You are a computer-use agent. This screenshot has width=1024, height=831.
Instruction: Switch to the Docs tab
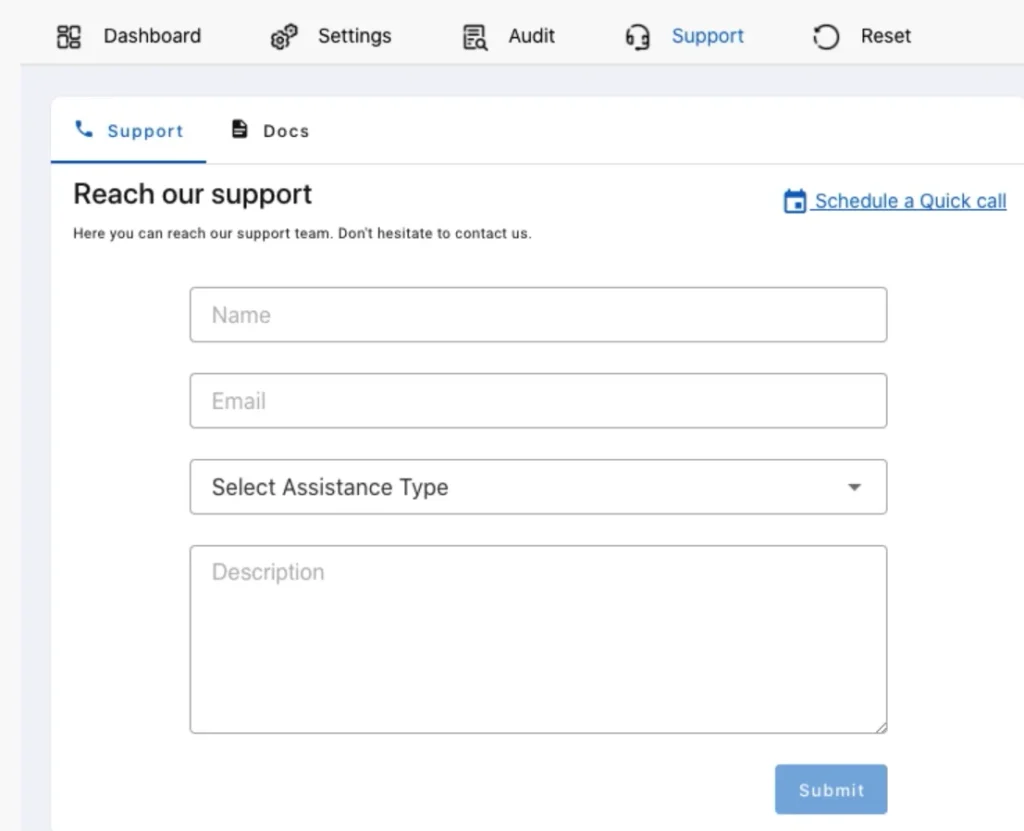(270, 130)
